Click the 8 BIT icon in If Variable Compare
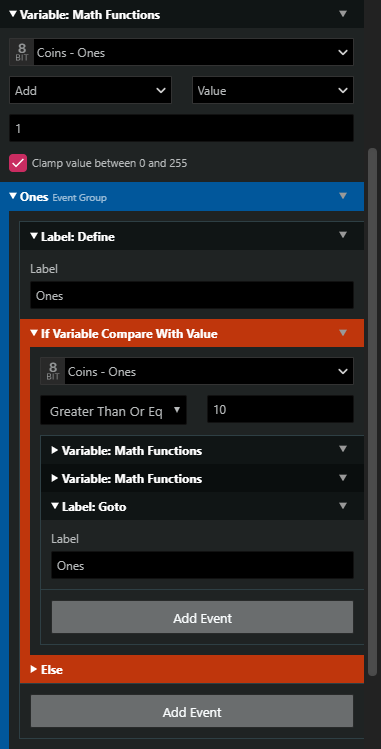 tap(53, 371)
